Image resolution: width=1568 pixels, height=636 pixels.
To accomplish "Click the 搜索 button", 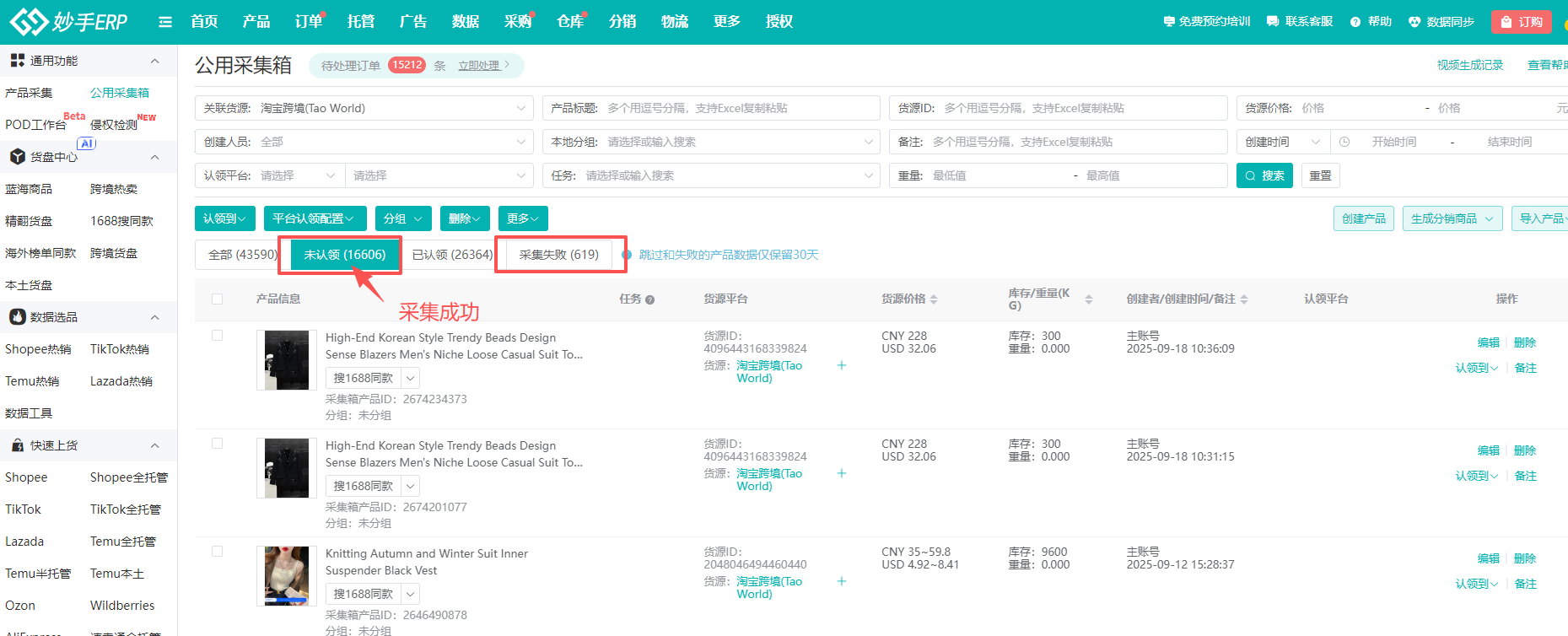I will point(1264,175).
